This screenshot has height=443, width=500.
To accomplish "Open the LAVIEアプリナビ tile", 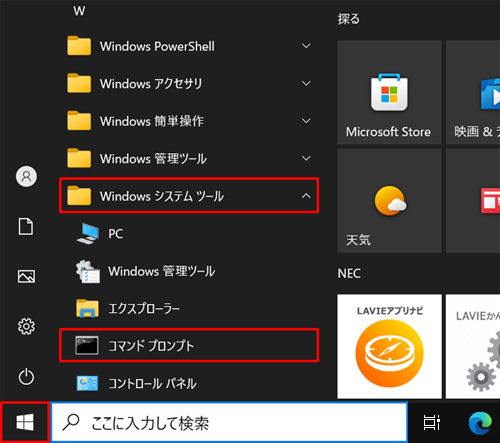I will coord(389,346).
